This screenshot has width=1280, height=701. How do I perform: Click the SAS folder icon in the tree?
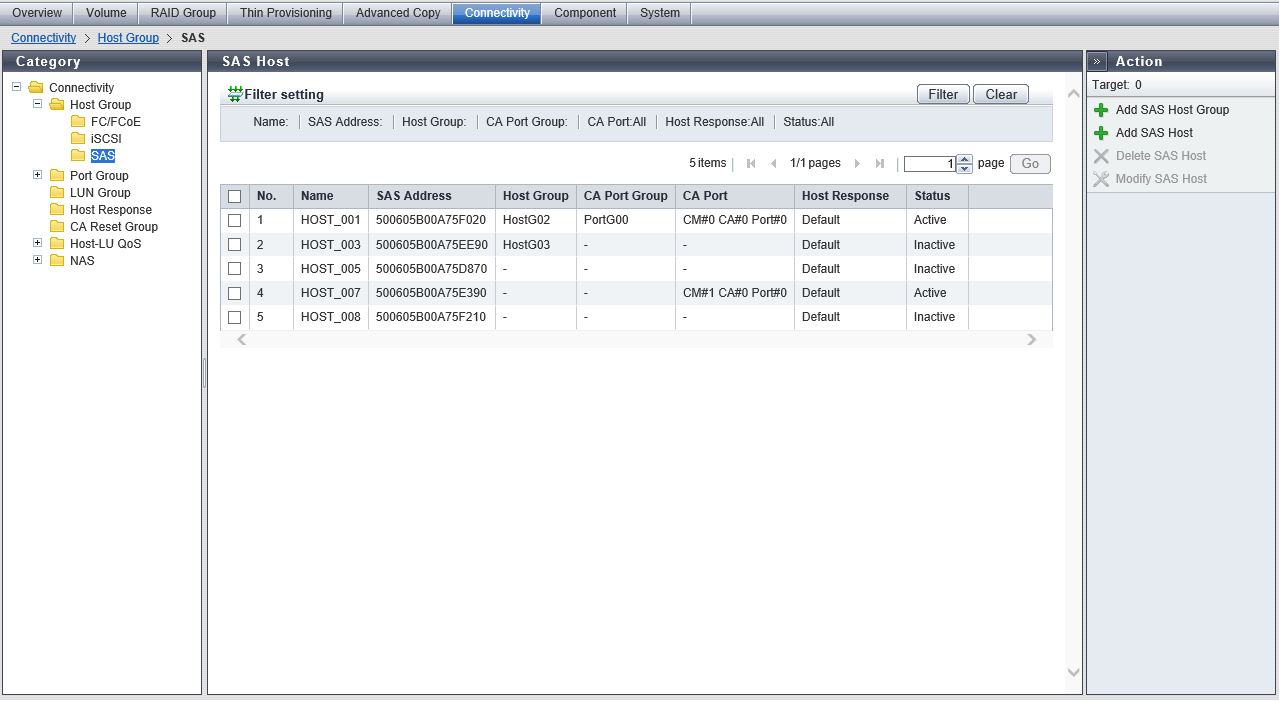tap(78, 156)
